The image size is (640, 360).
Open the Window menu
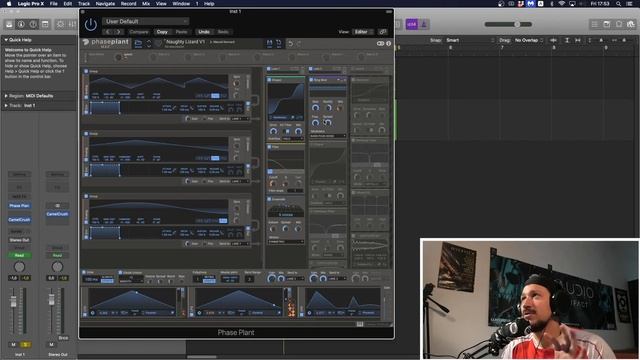coord(181,4)
